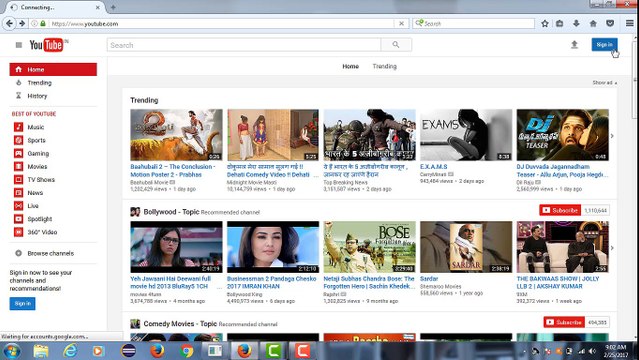
Task: Click the YouTube logo
Action: [47, 45]
